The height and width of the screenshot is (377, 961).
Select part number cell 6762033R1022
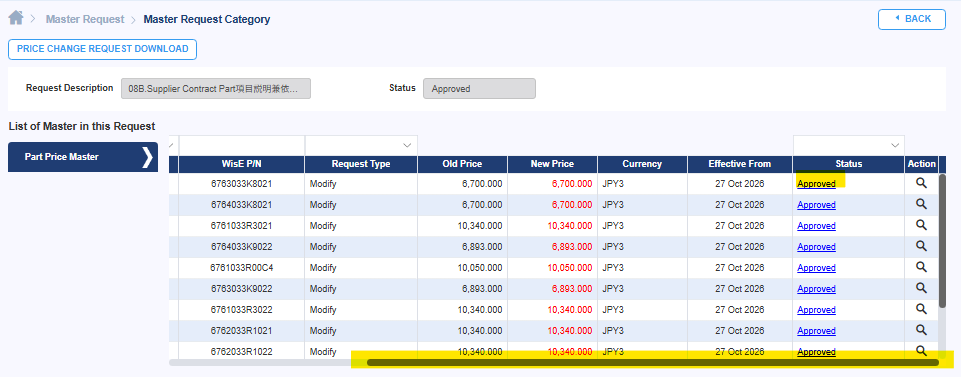pyautogui.click(x=241, y=352)
